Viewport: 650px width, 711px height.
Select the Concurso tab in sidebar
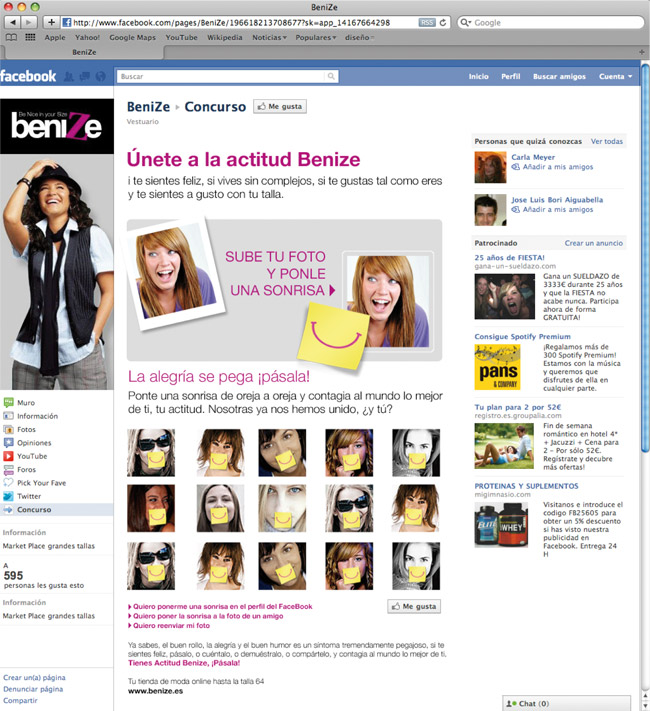34,509
